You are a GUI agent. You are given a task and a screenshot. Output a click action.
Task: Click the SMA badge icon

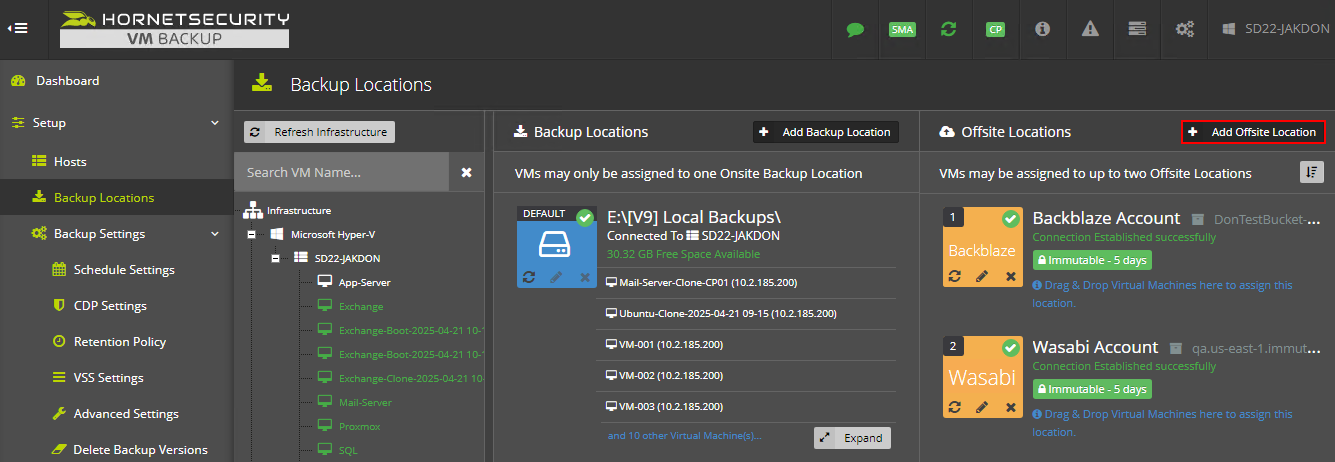[x=902, y=29]
